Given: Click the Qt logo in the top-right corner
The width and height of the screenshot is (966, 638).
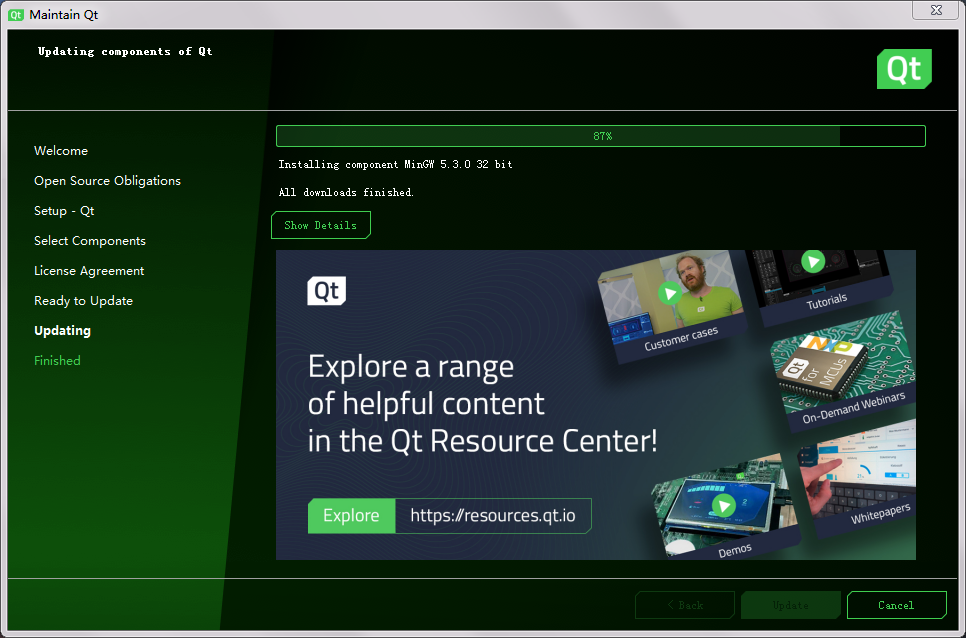Looking at the screenshot, I should click(x=903, y=69).
